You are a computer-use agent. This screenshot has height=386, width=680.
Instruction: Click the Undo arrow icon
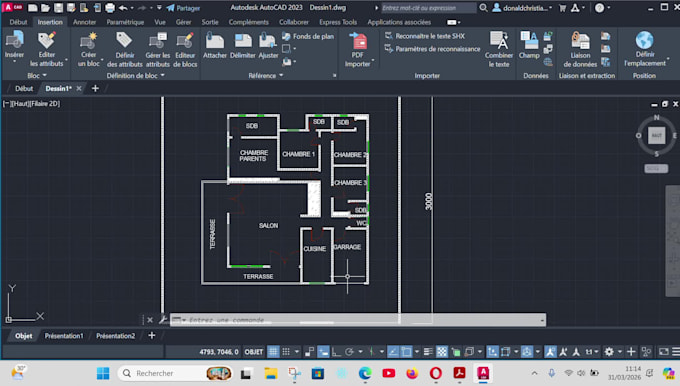[x=123, y=8]
